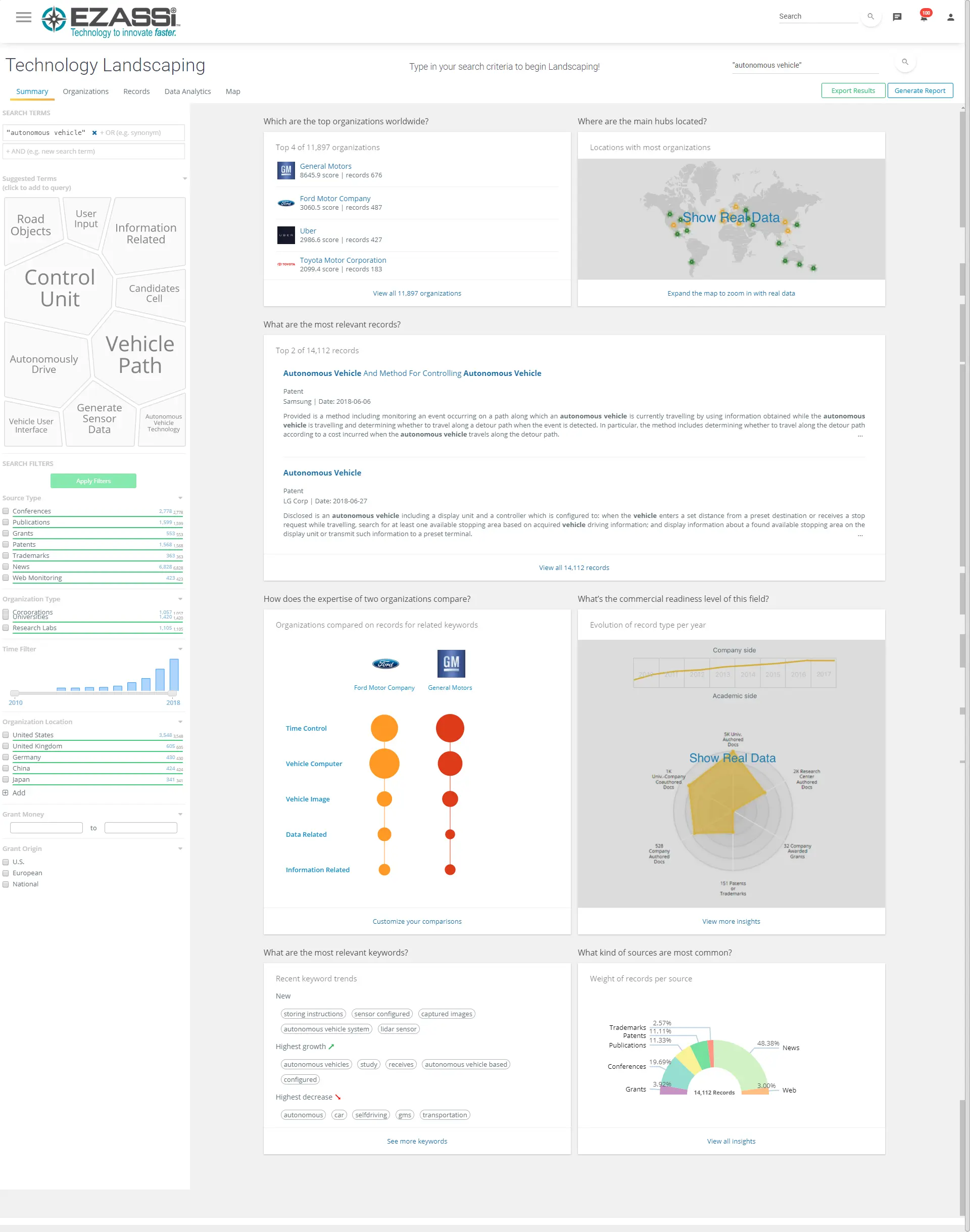Click the top search magnifier icon

(x=870, y=17)
